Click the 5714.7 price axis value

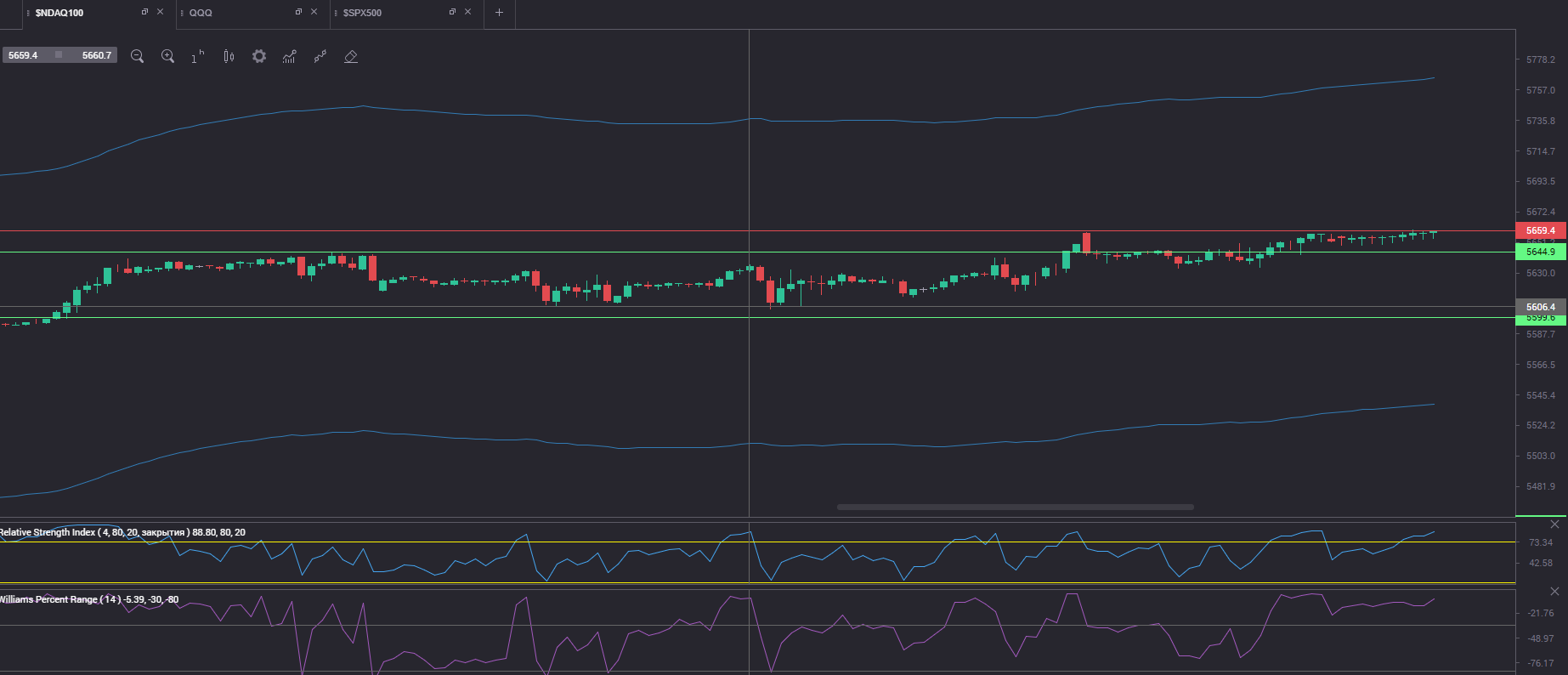pyautogui.click(x=1540, y=151)
